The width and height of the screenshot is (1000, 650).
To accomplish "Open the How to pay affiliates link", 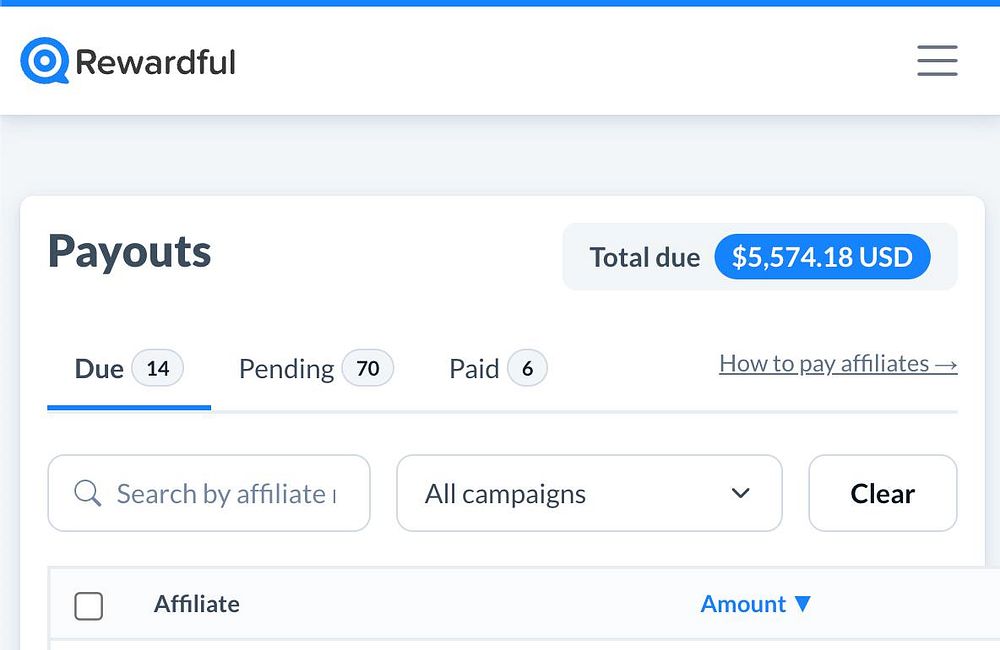I will (838, 364).
